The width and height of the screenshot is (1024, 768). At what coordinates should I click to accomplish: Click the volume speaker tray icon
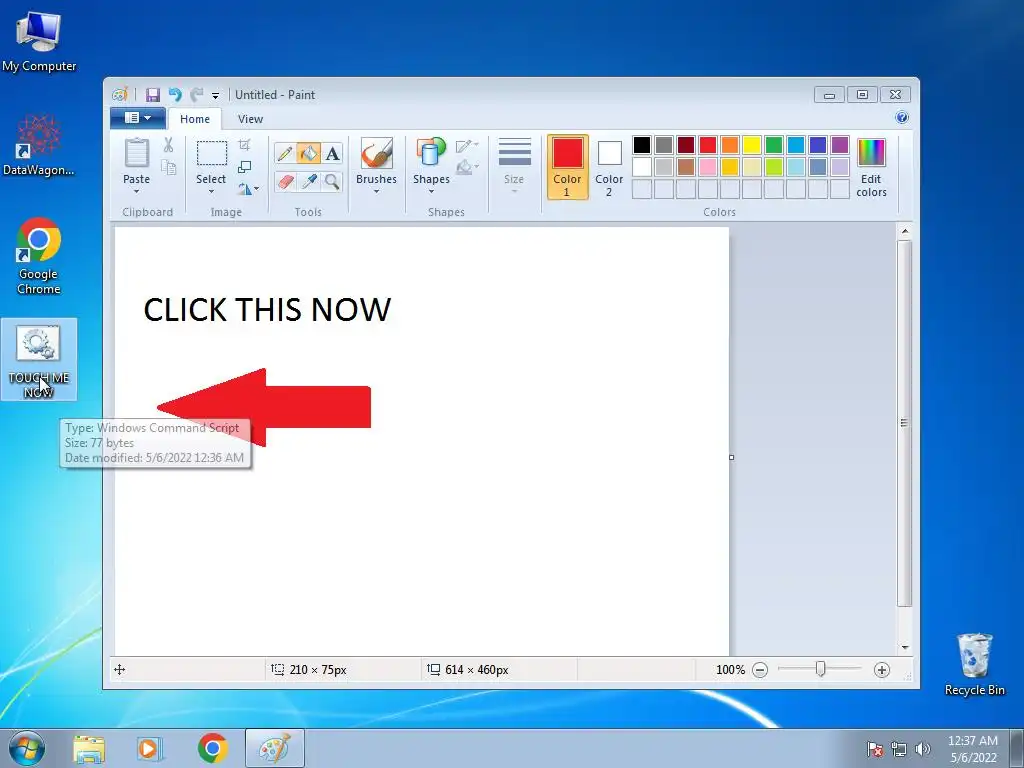[x=922, y=749]
